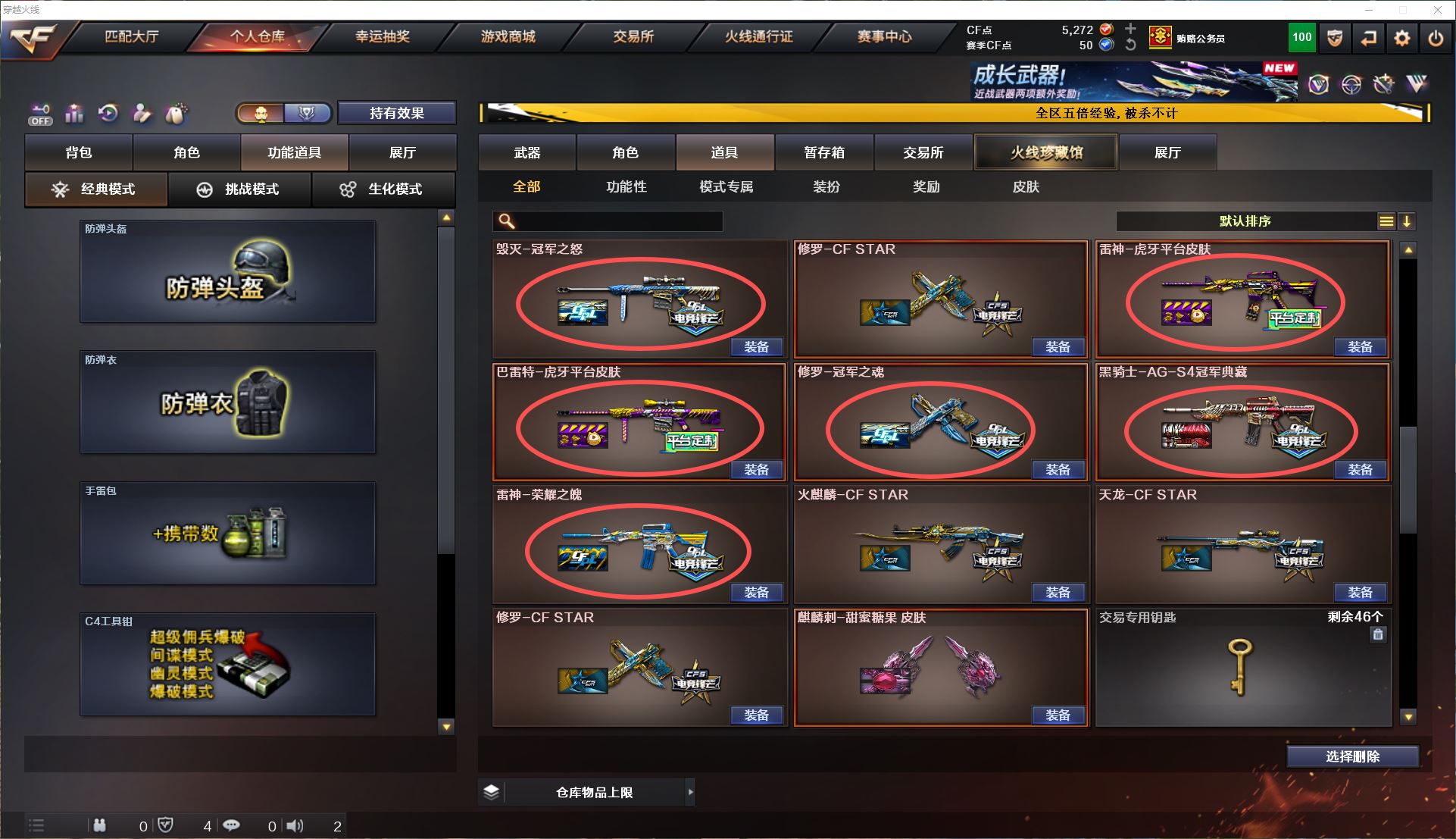
Task: Click the 选择删除 button
Action: tap(1352, 756)
